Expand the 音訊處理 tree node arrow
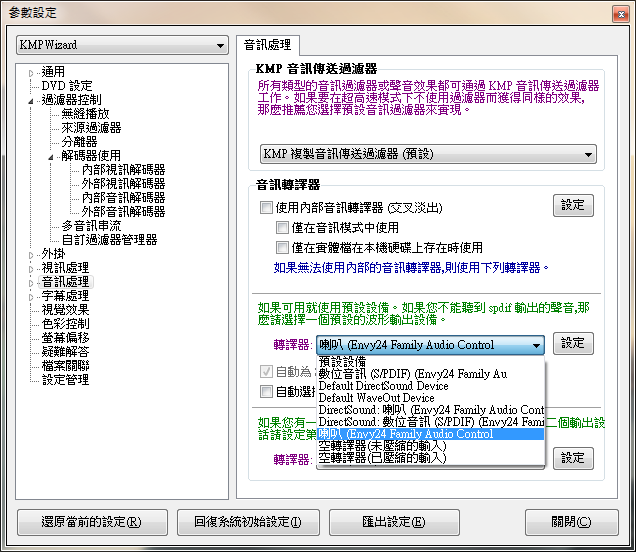 tap(31, 283)
